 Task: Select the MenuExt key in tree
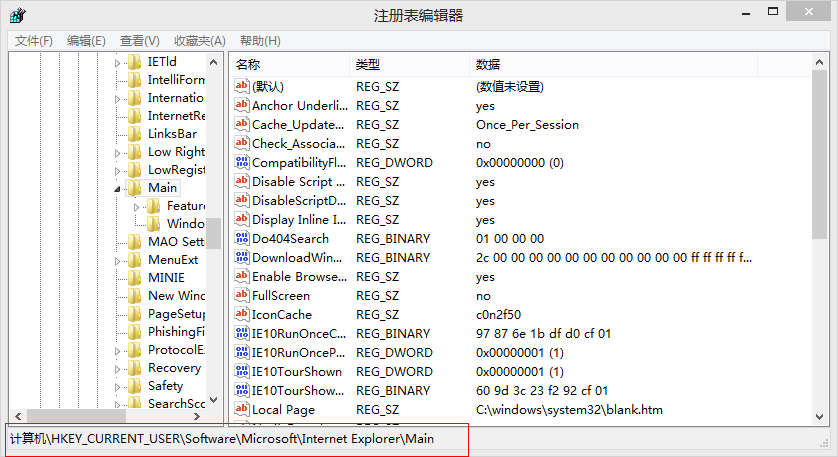pos(173,260)
